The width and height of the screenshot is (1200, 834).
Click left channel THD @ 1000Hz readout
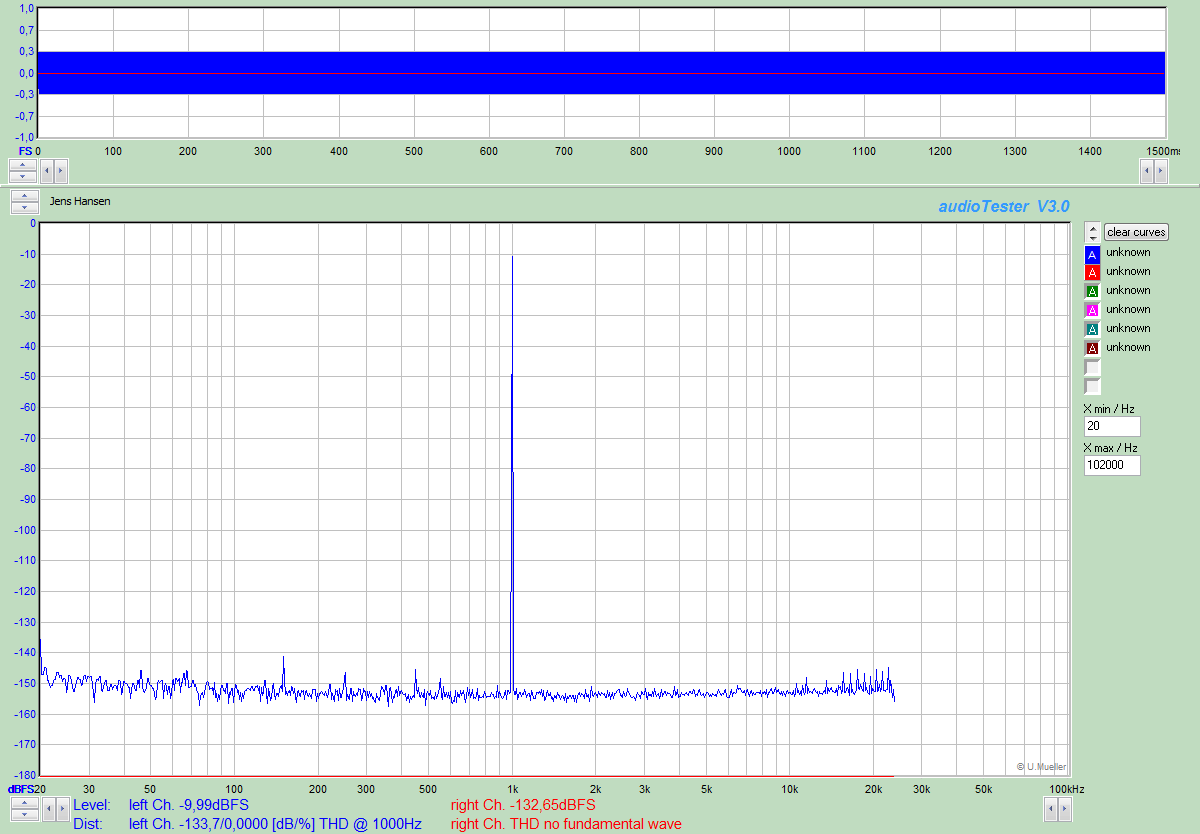pyautogui.click(x=275, y=825)
